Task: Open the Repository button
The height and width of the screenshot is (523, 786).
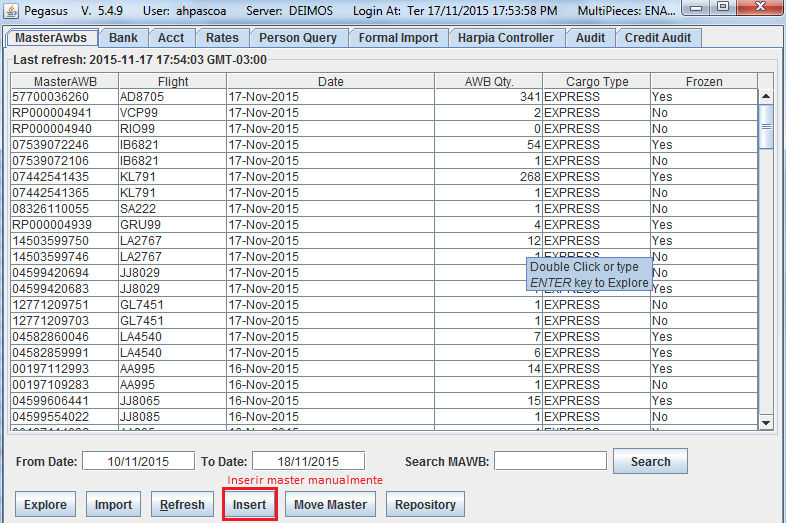Action: click(425, 504)
